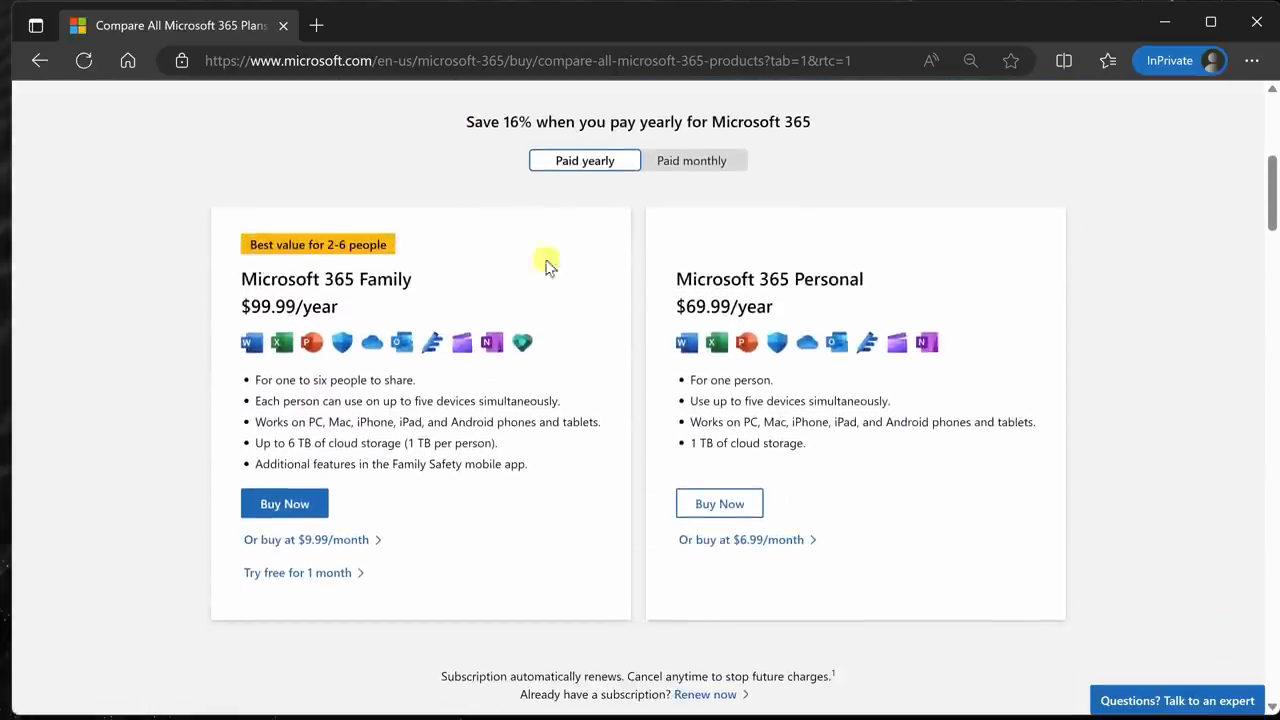The image size is (1280, 720).
Task: Add this page to favorites with the star icon
Action: click(1011, 61)
